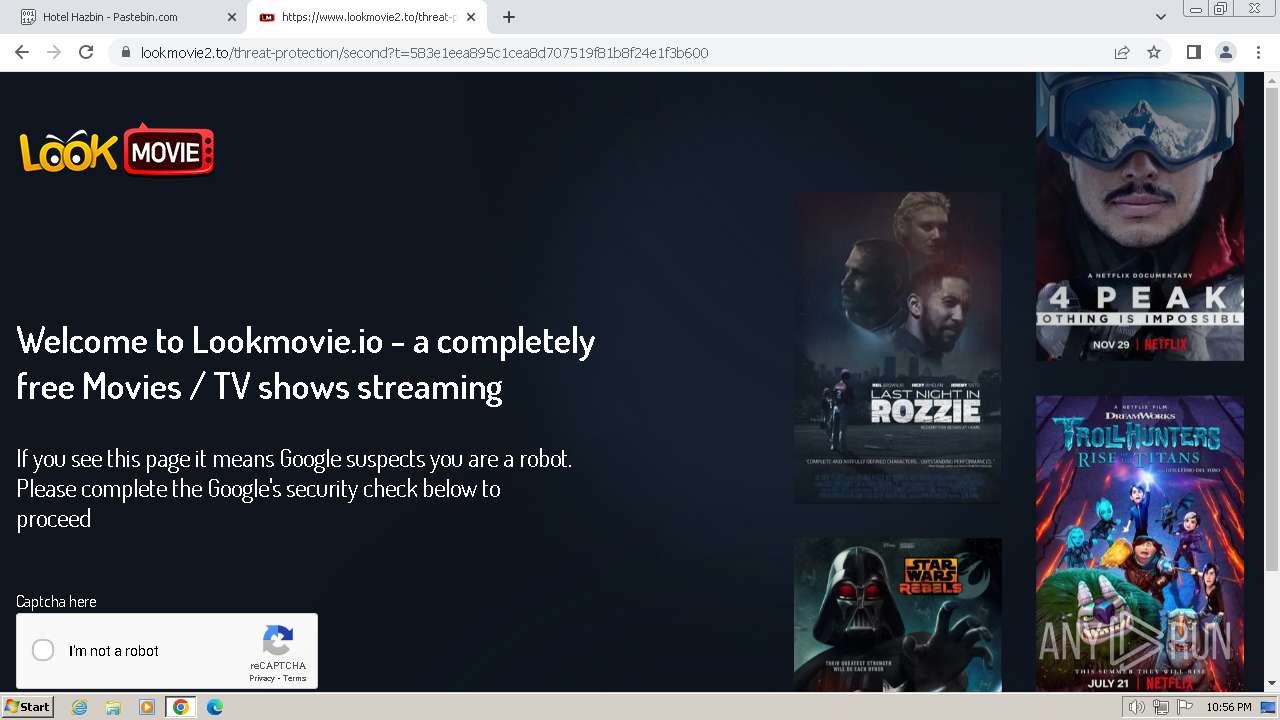Open the Chrome profile menu
The image size is (1280, 720).
(1225, 52)
